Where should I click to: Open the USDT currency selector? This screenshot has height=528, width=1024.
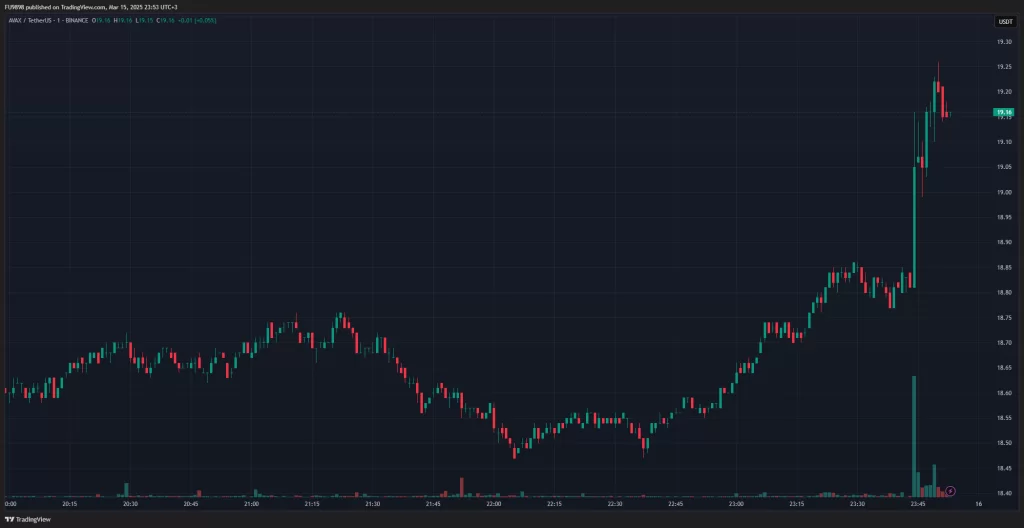1004,21
